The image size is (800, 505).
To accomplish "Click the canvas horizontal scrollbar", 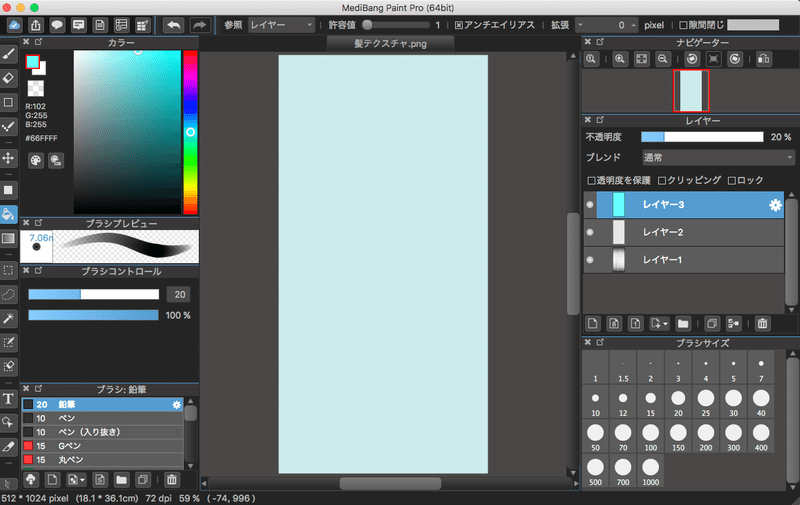I will [390, 483].
